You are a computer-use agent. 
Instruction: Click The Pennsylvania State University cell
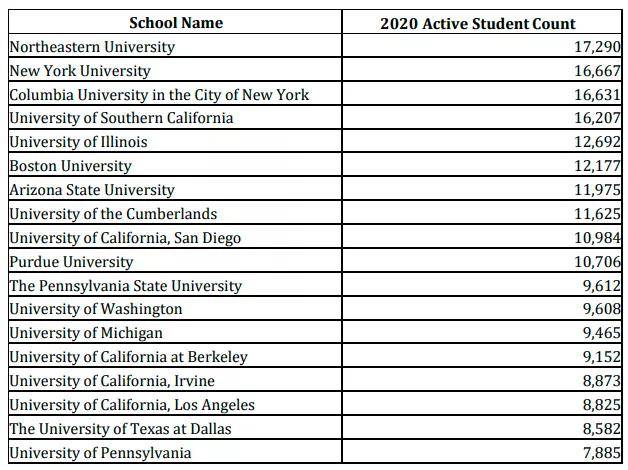click(x=175, y=285)
